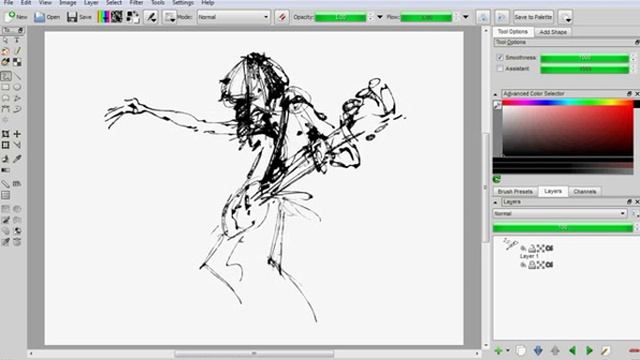The image size is (640, 360).
Task: Toggle the eraser mode icon beside Mode
Action: 282,17
